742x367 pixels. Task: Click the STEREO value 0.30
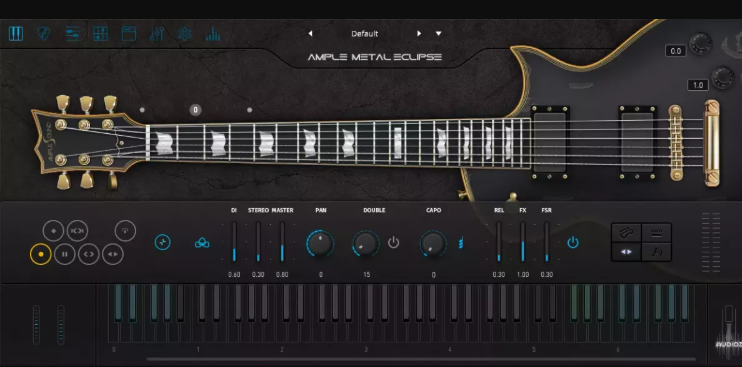click(x=258, y=275)
